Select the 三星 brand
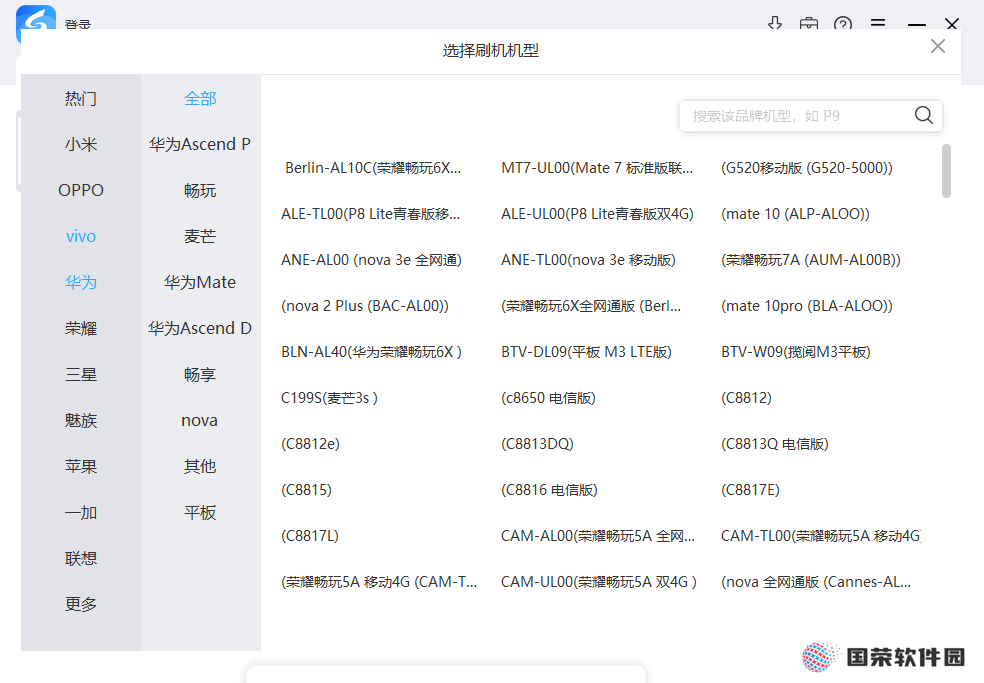Viewport: 984px width, 683px height. pyautogui.click(x=81, y=375)
